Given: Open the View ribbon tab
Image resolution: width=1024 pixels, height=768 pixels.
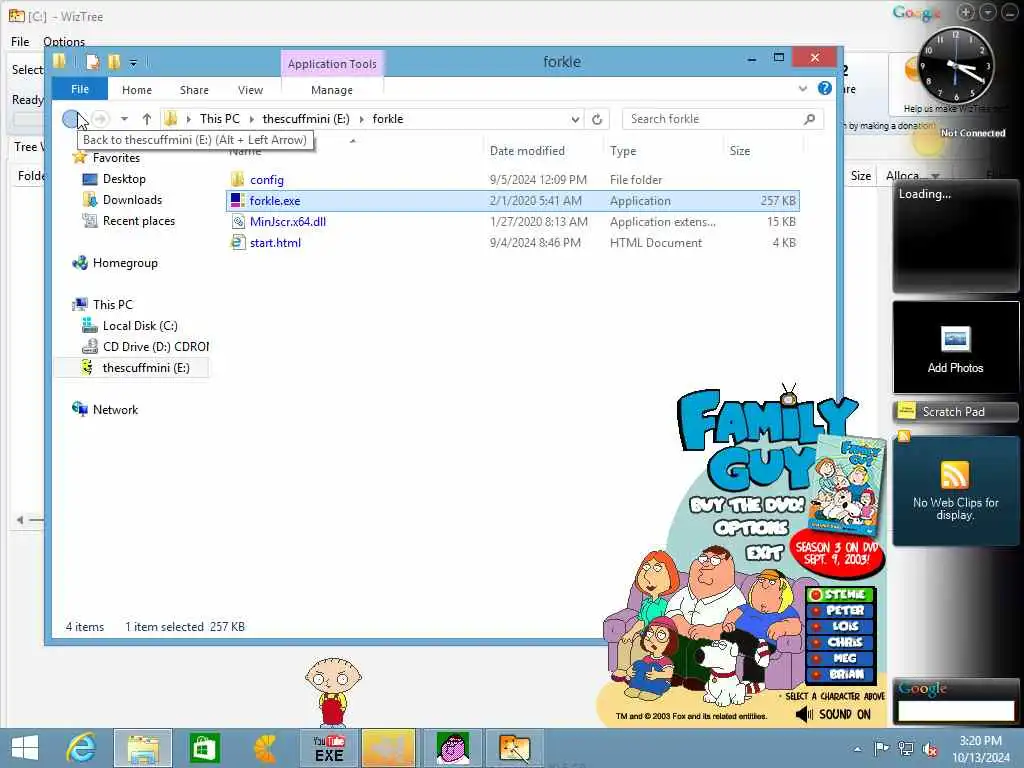Looking at the screenshot, I should point(250,90).
